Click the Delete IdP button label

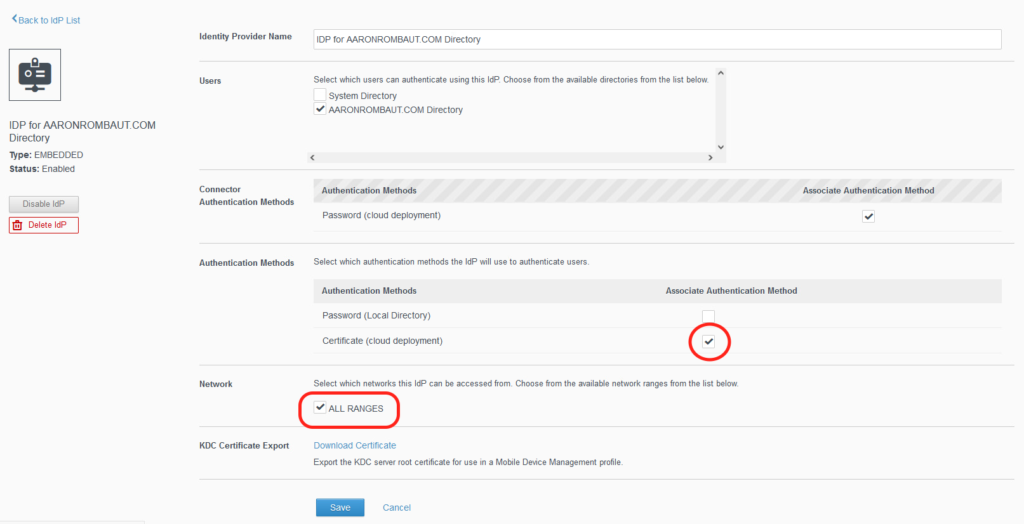[47, 225]
